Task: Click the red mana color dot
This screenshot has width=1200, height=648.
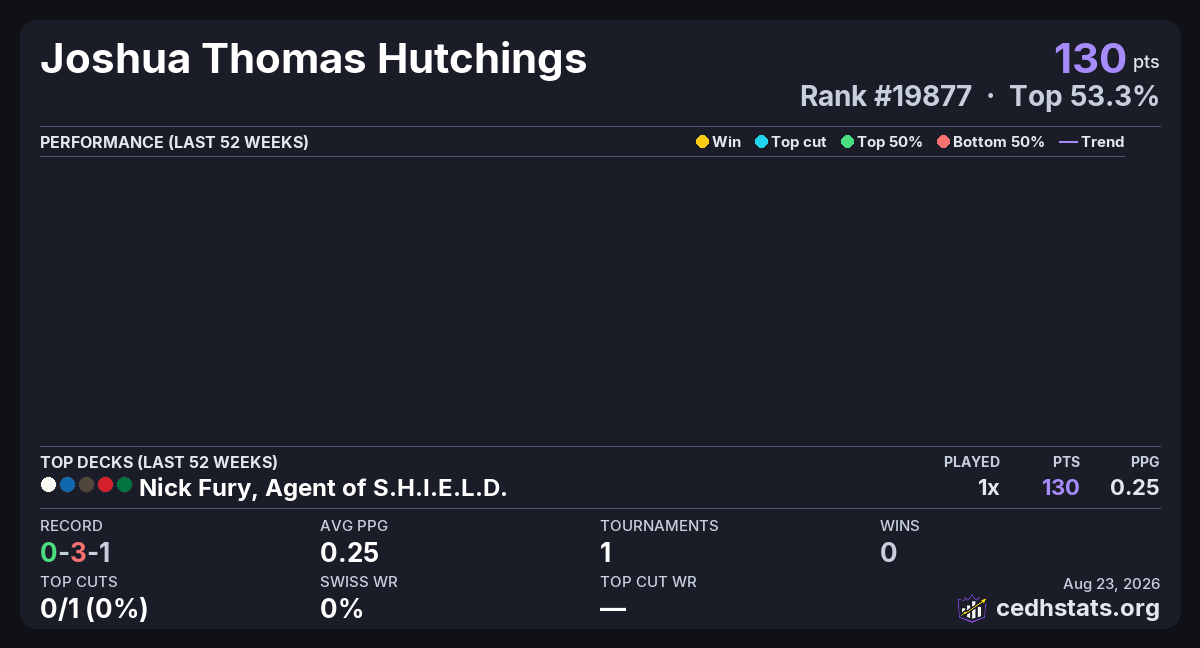Action: 105,485
